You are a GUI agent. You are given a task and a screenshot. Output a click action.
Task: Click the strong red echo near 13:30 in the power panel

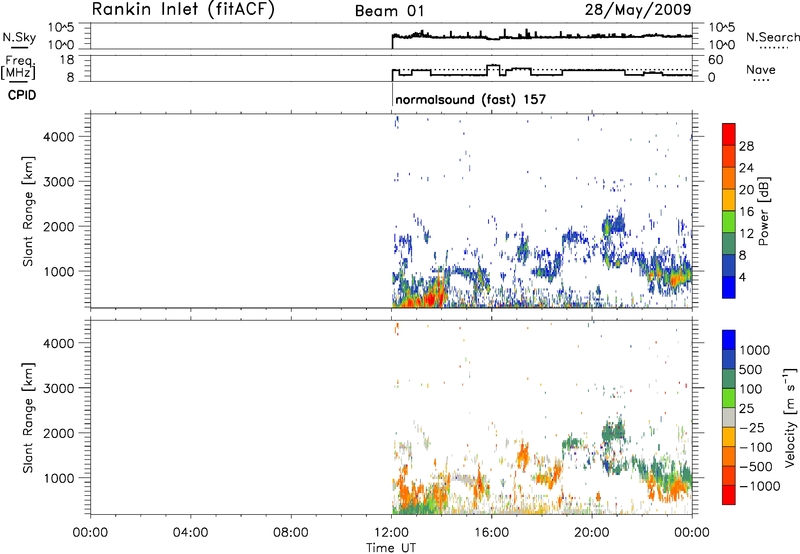coord(431,297)
